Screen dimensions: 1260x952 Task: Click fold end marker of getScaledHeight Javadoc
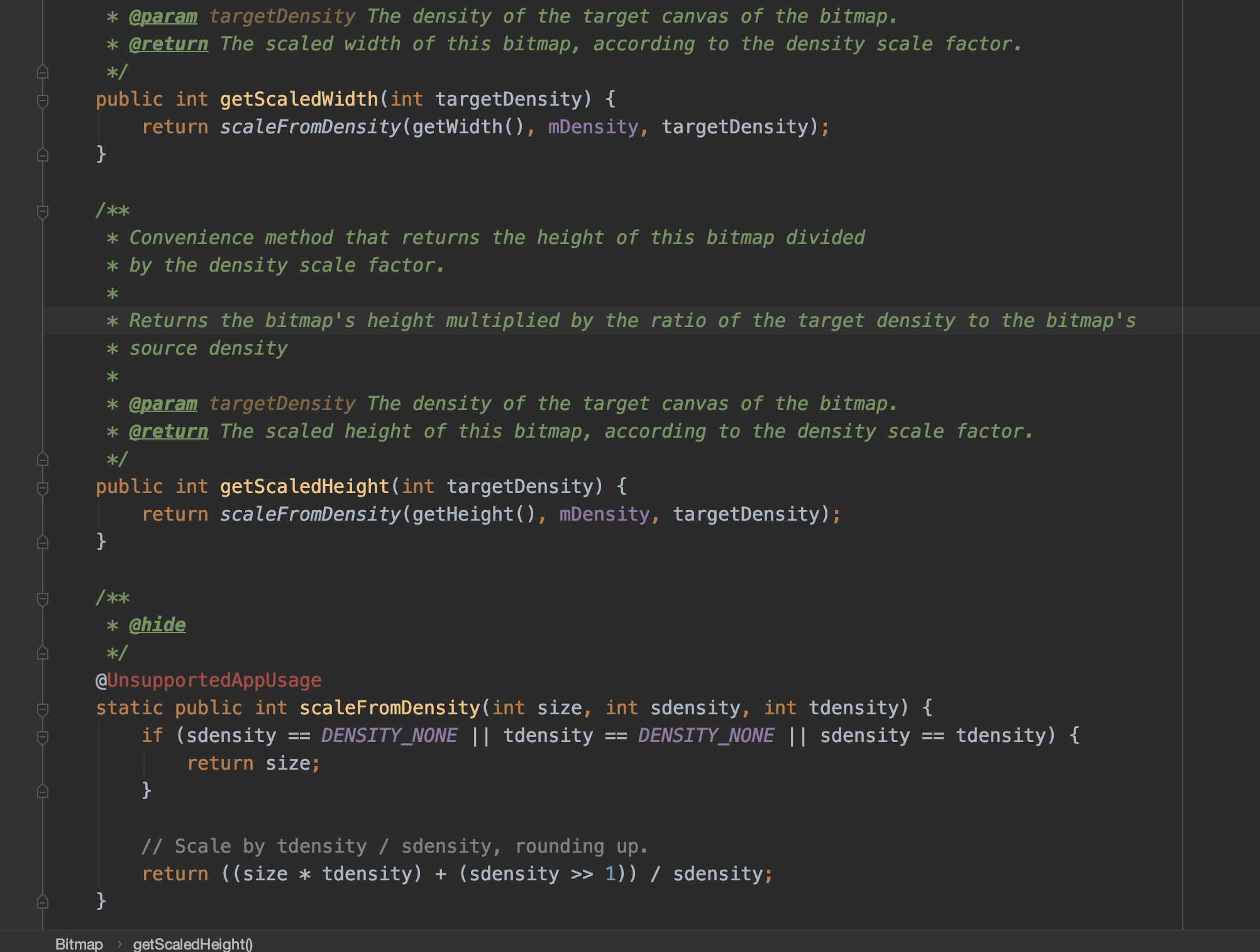click(43, 460)
